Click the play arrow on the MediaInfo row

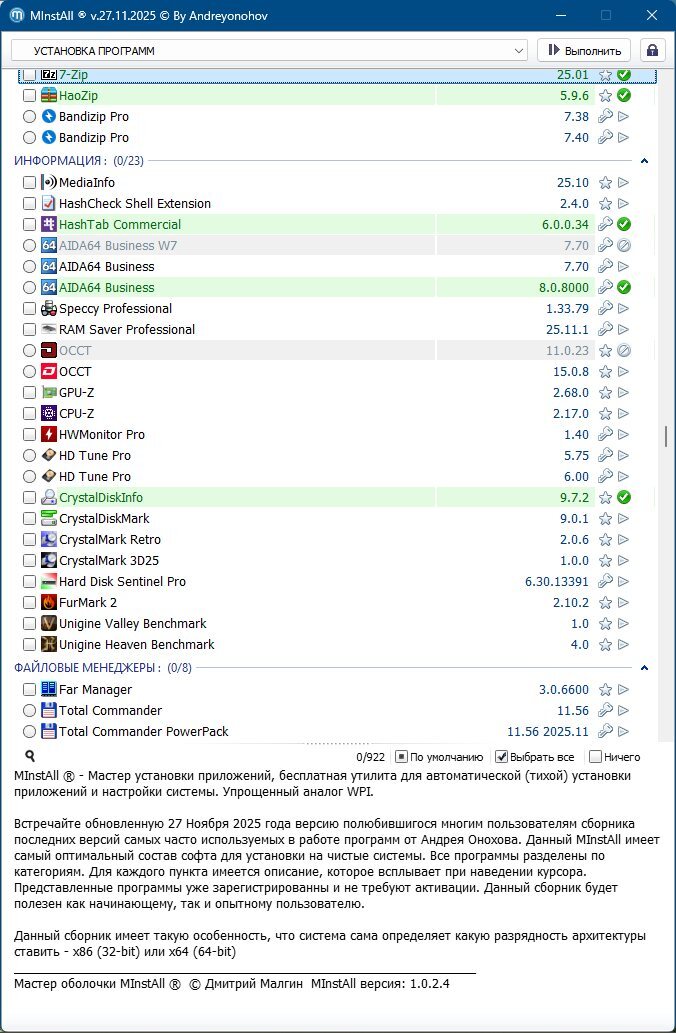[624, 183]
